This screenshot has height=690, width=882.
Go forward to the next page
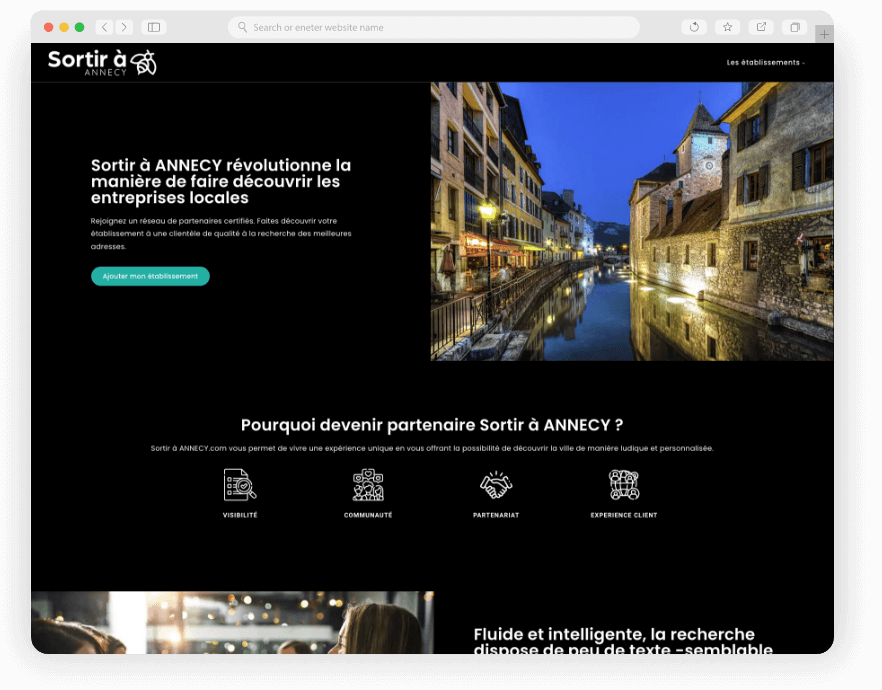[x=124, y=27]
